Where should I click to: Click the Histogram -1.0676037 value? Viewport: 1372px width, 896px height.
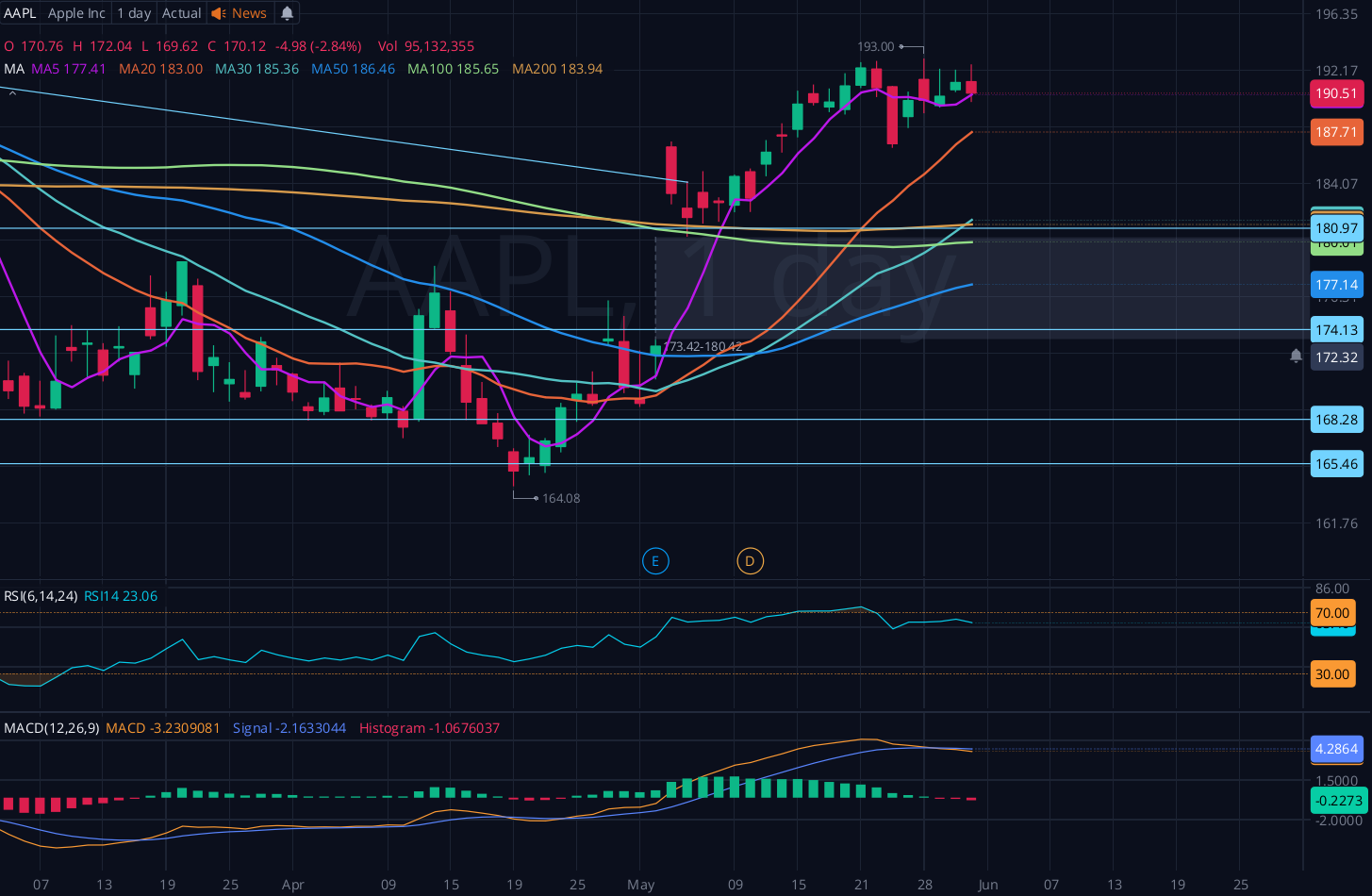(430, 728)
